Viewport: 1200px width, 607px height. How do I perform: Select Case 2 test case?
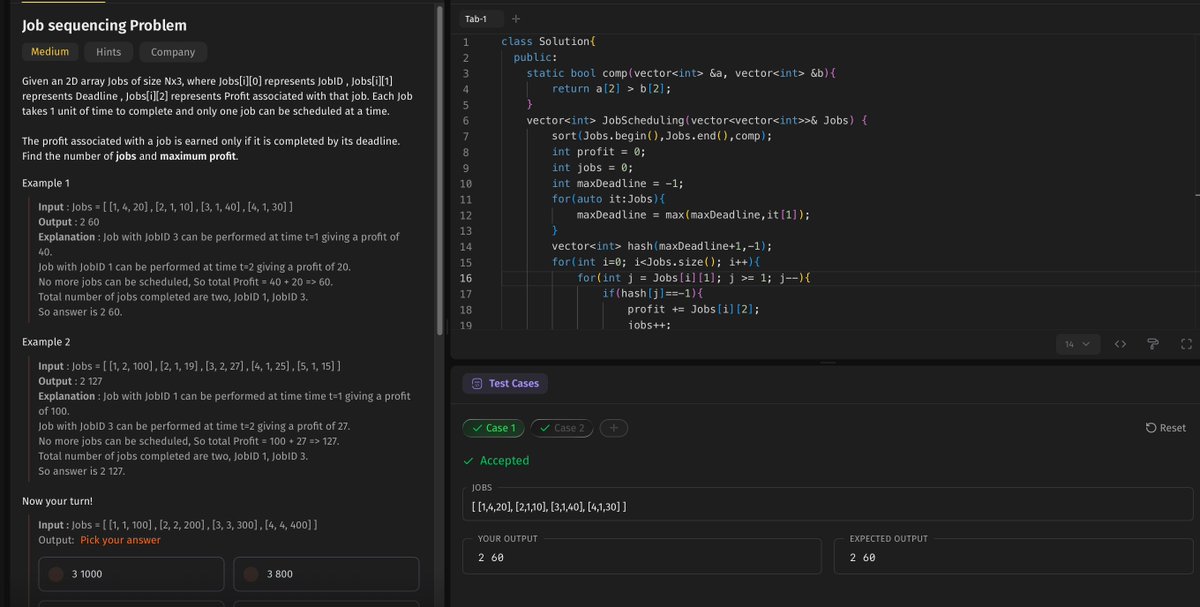[x=561, y=428]
